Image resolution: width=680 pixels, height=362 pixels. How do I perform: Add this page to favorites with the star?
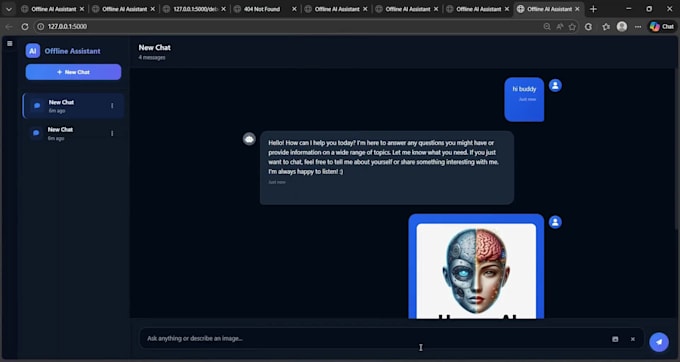572,27
